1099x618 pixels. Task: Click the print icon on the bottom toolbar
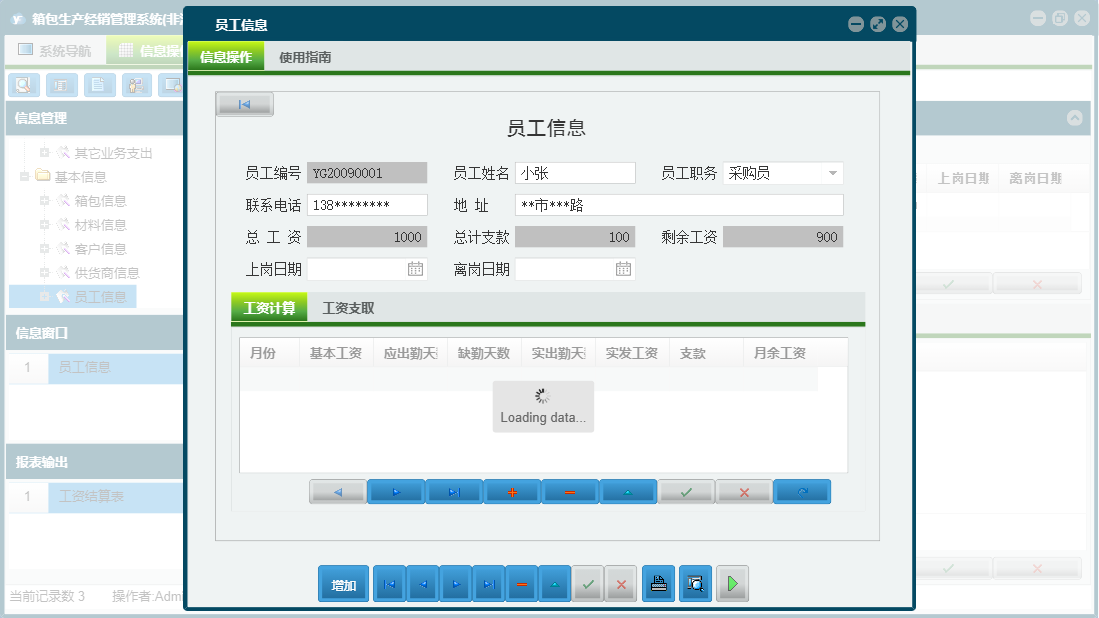point(658,583)
